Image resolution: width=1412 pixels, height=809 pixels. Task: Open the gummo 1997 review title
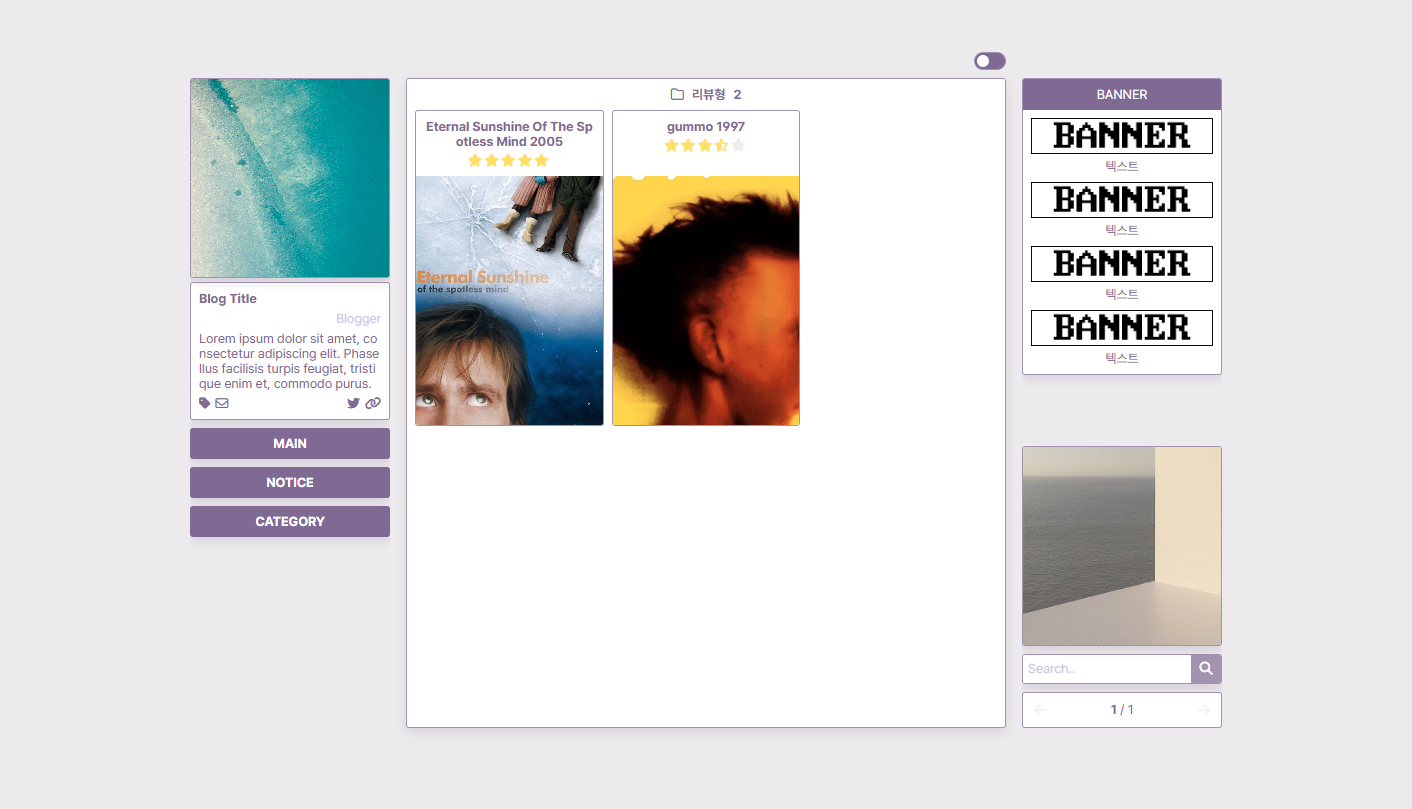coord(706,127)
